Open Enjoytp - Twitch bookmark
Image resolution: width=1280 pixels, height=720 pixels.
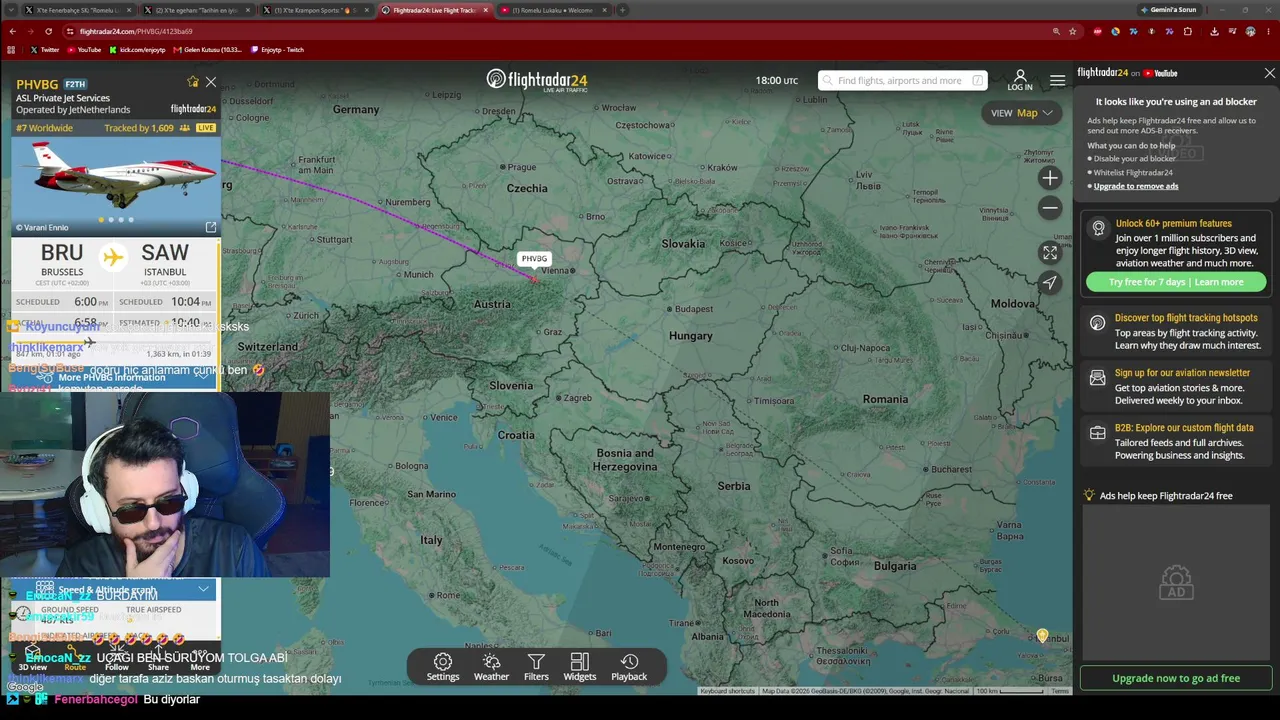click(278, 50)
